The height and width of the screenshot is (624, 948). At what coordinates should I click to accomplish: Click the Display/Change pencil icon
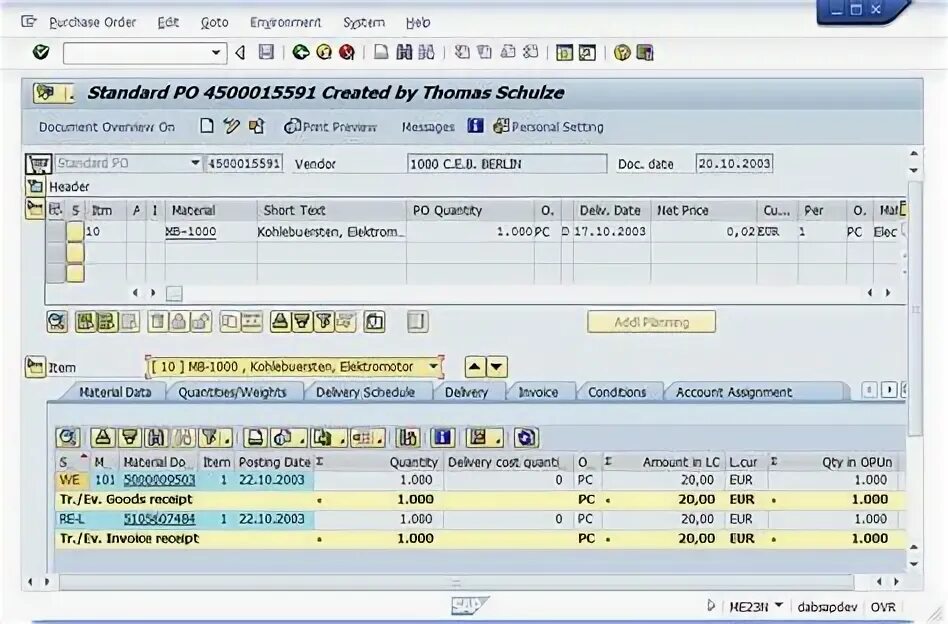(x=231, y=126)
